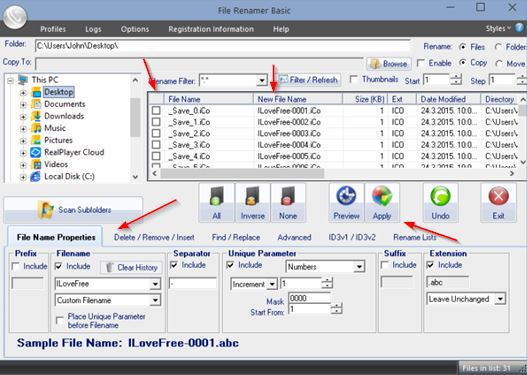Exit the application with Exit button
Screen dimensions: 527x375
(x=498, y=203)
